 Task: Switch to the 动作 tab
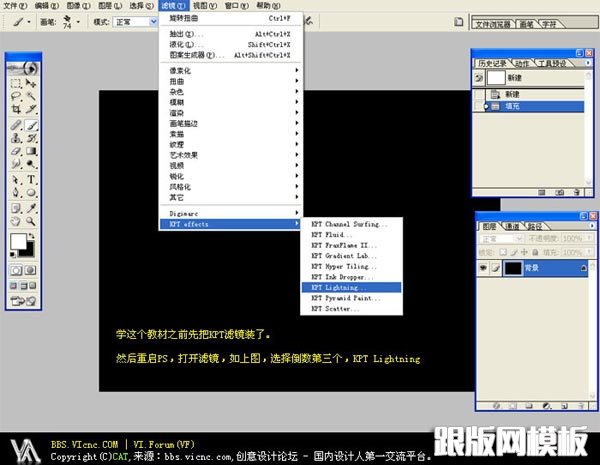(522, 63)
